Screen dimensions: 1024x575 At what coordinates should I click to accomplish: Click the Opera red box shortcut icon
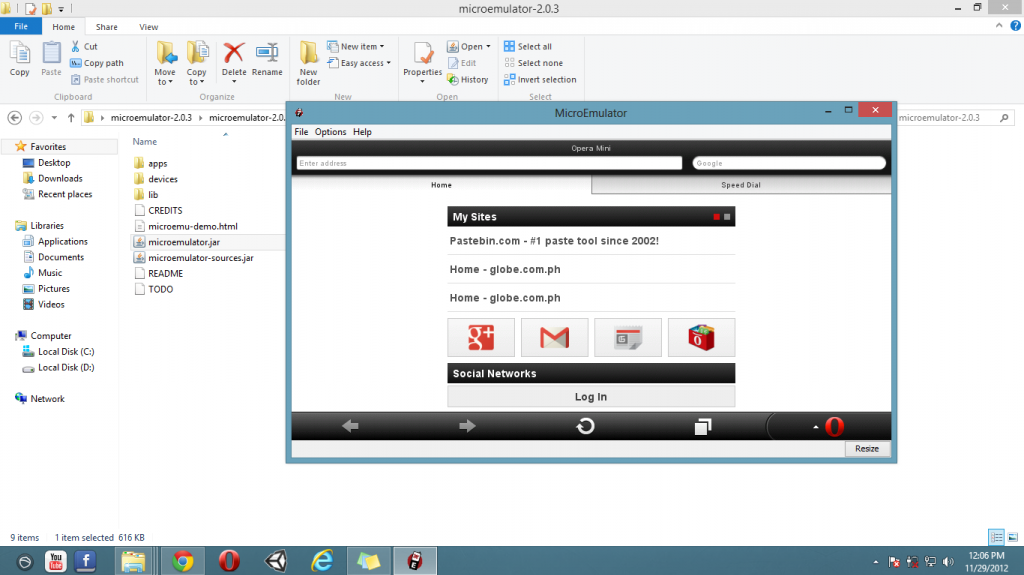(701, 338)
